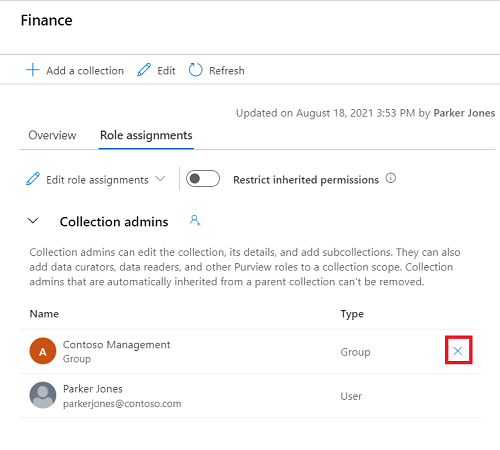
Task: Click the pencil icon next to Edit
Action: coord(144,70)
